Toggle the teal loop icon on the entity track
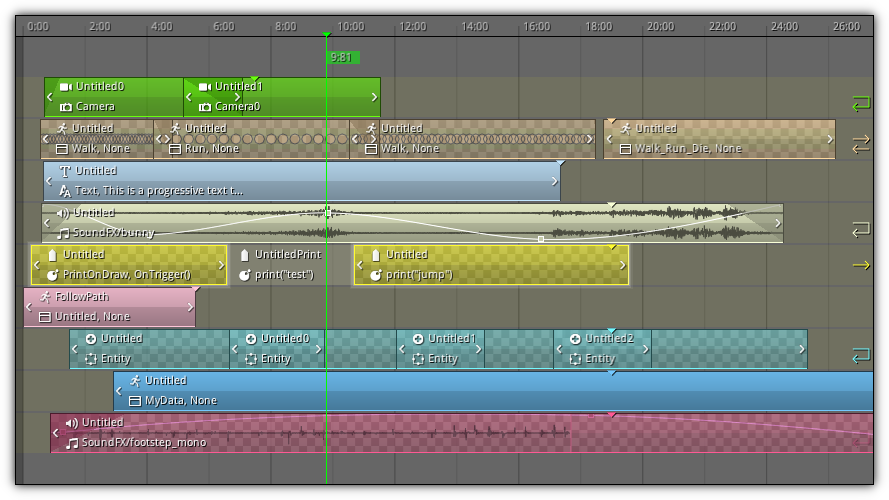This screenshot has width=889, height=500. pos(861,355)
